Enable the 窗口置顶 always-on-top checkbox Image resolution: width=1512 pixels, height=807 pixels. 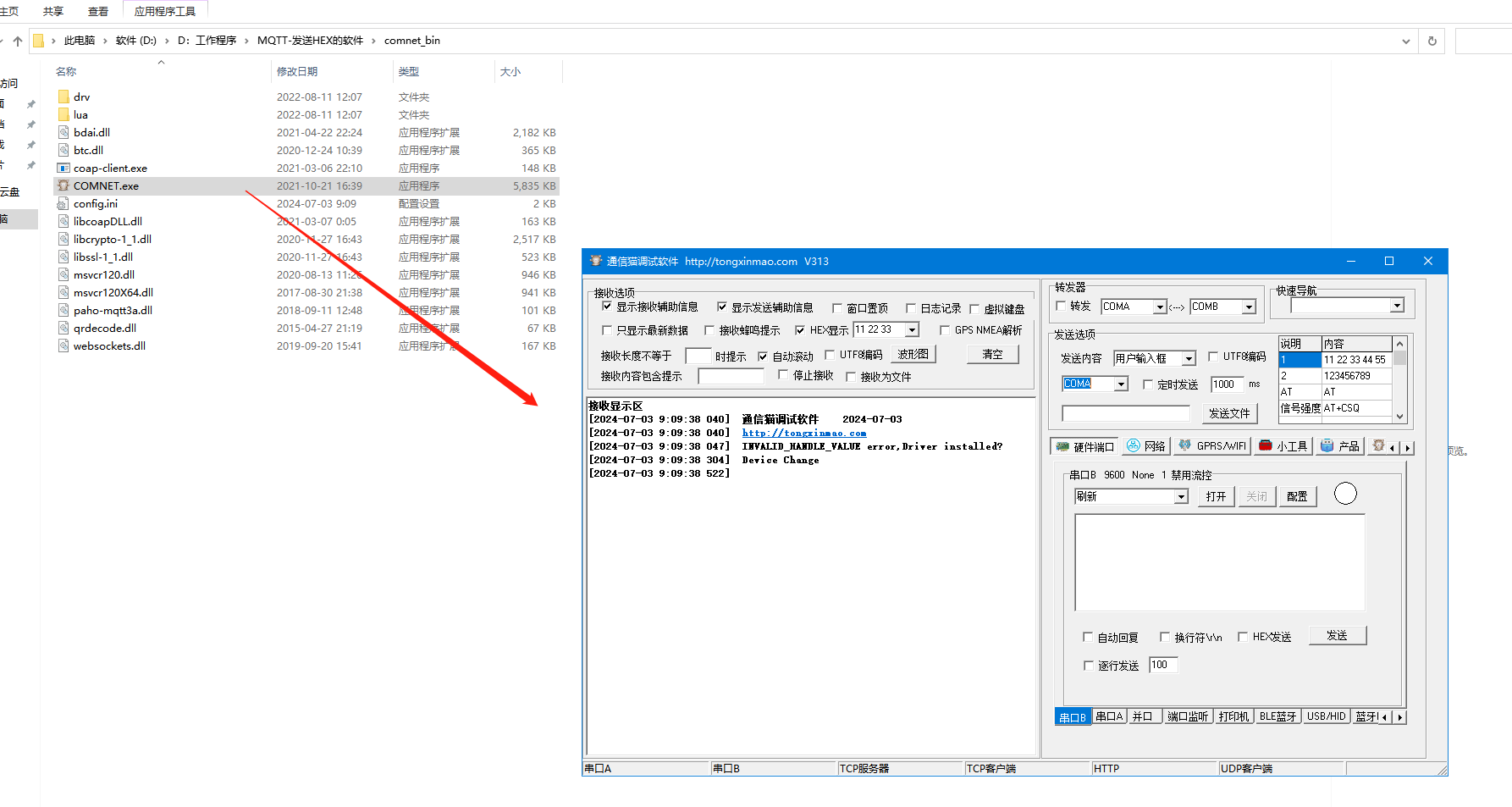[x=837, y=308]
